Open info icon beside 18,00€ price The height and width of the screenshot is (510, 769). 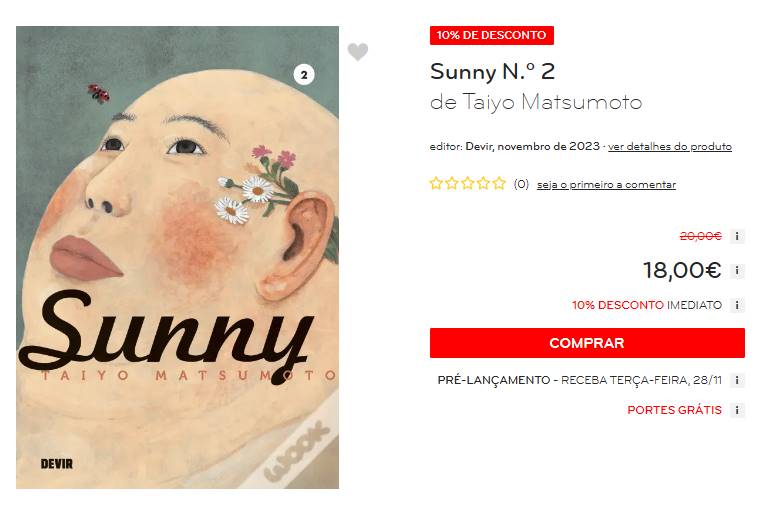pyautogui.click(x=737, y=271)
